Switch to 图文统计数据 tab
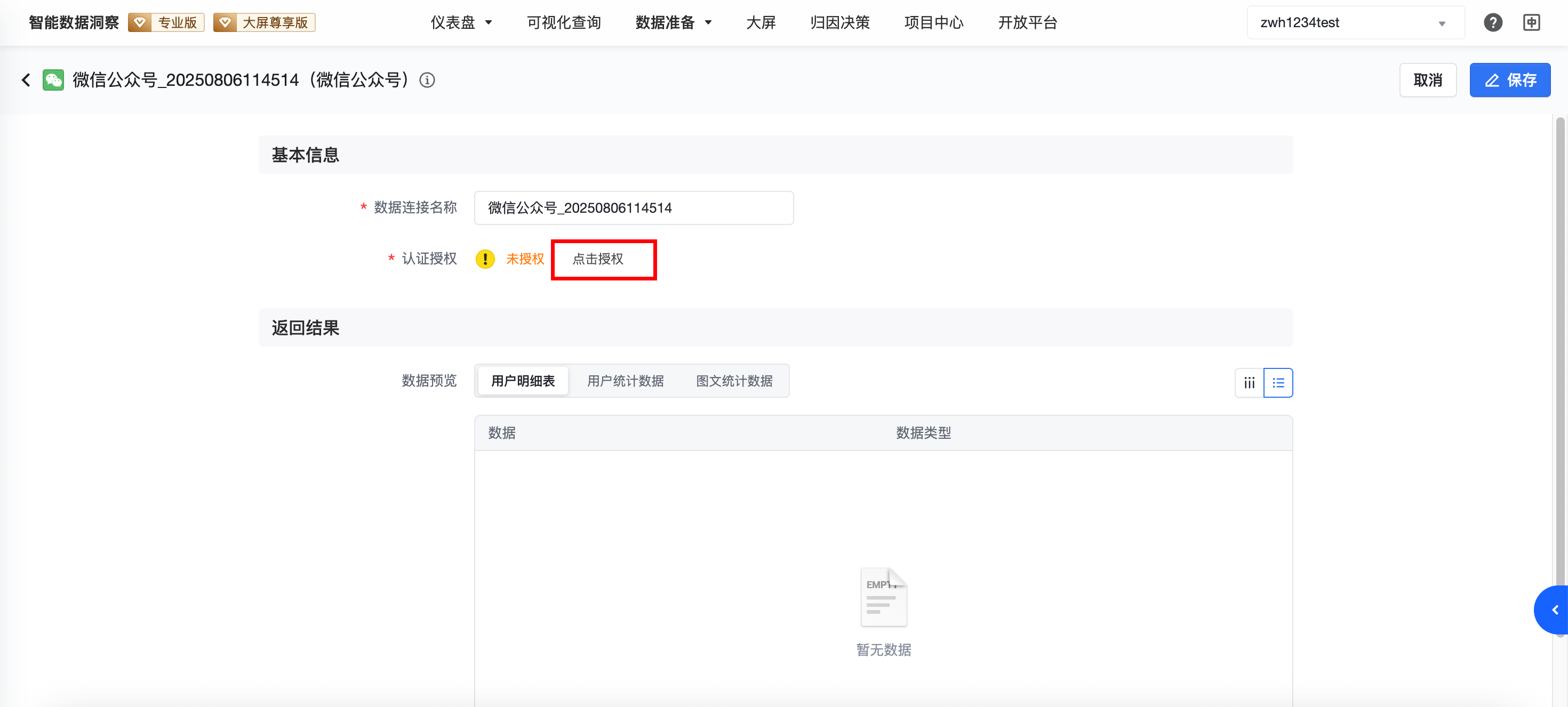 (x=734, y=381)
